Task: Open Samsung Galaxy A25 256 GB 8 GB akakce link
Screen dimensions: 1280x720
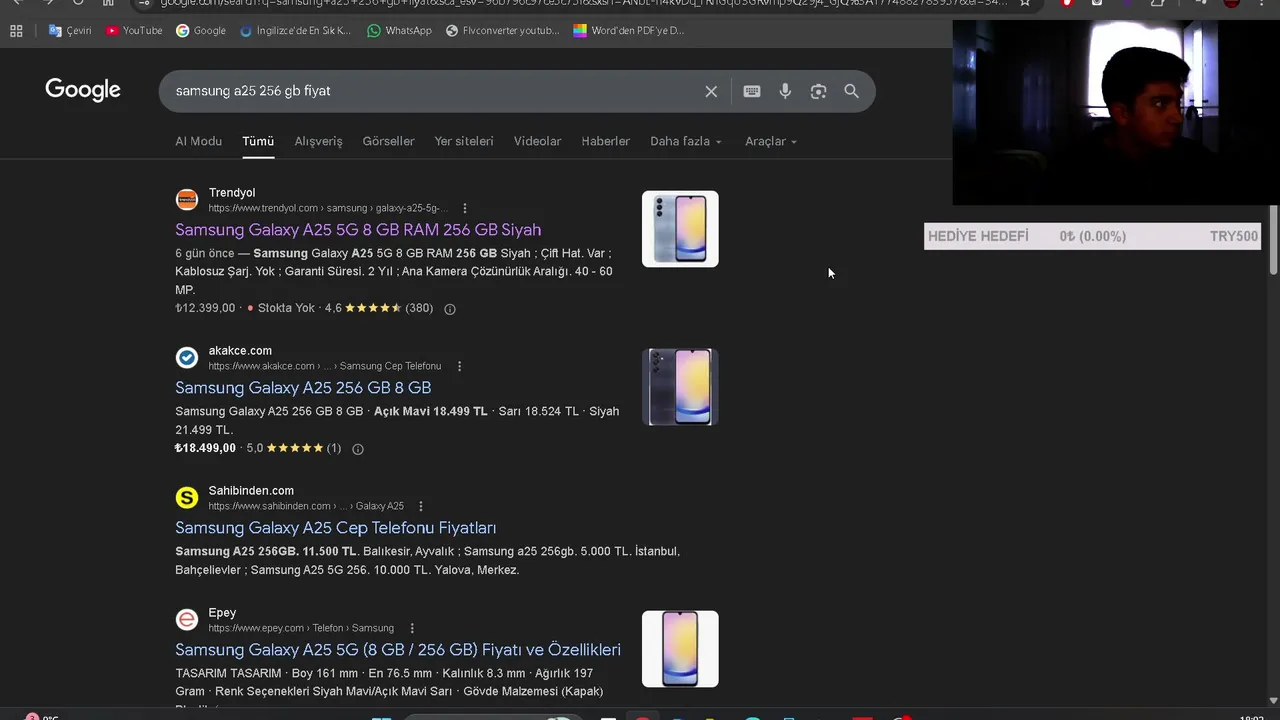Action: pos(303,388)
